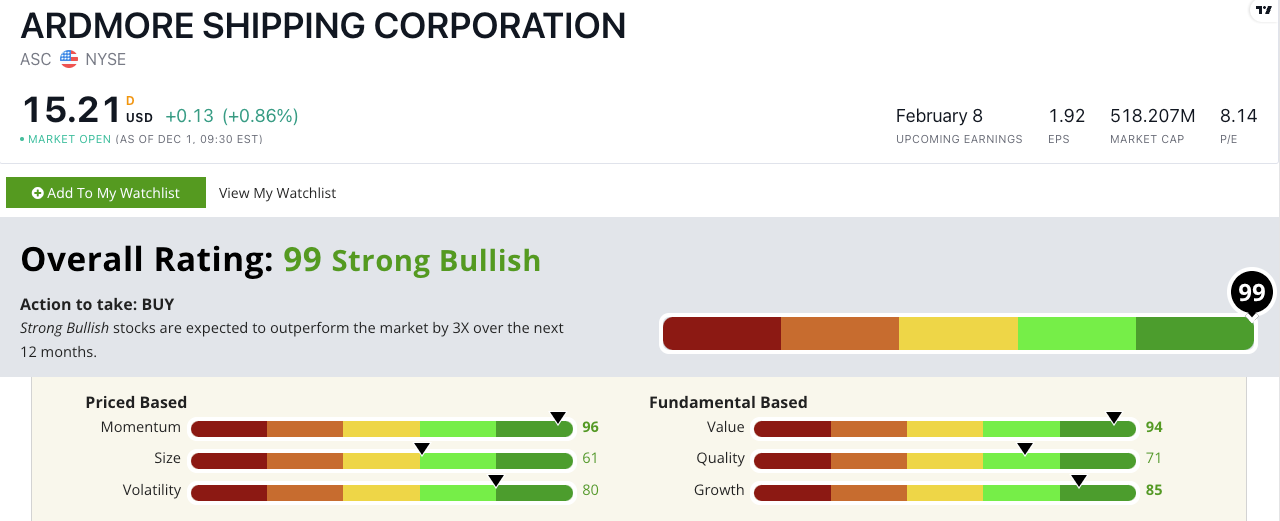Click the yellow segment of the overall rating bar

tap(958, 333)
